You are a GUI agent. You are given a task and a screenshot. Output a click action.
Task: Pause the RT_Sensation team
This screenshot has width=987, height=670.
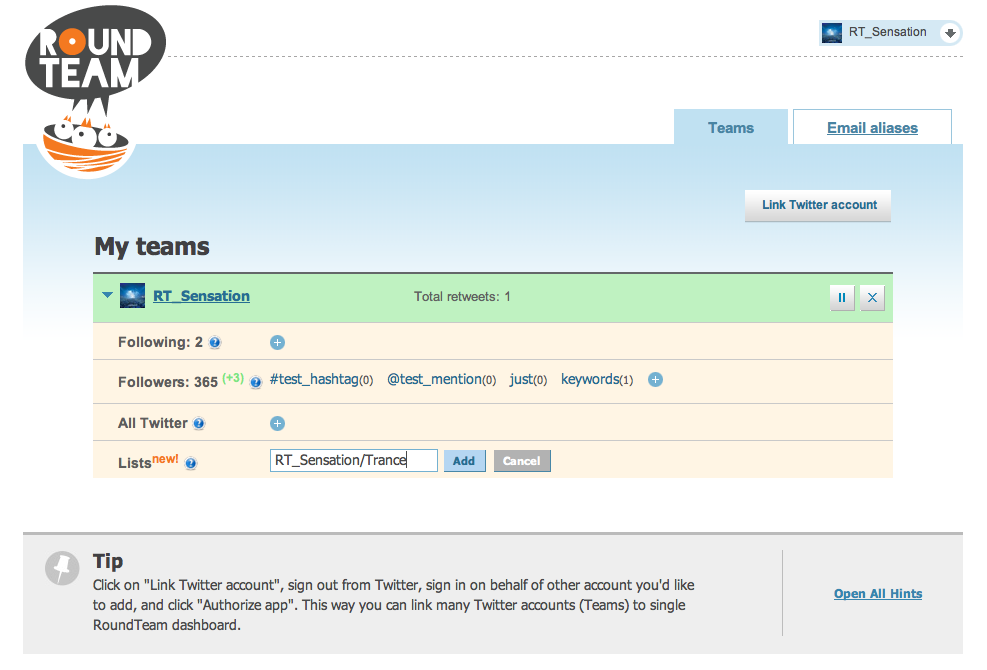pos(842,298)
